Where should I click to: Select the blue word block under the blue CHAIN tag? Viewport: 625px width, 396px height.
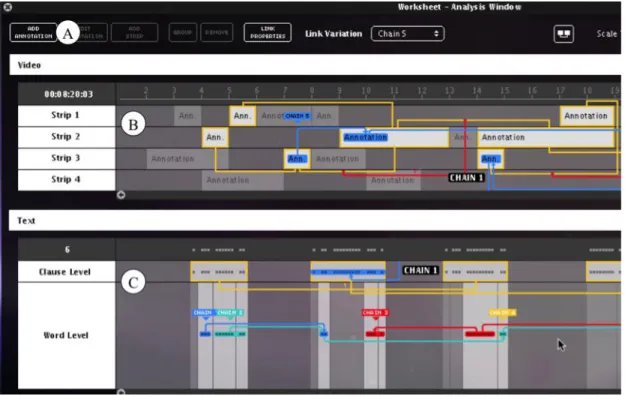(205, 334)
